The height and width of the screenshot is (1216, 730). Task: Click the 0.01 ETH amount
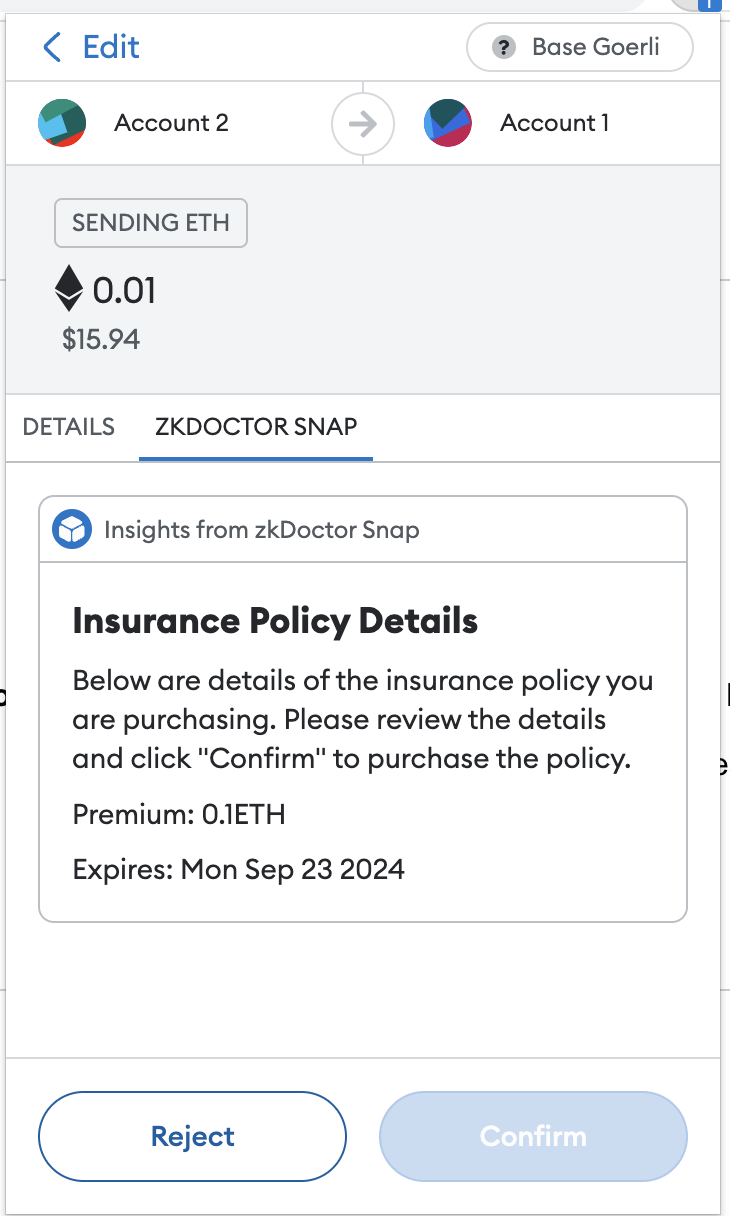point(124,291)
